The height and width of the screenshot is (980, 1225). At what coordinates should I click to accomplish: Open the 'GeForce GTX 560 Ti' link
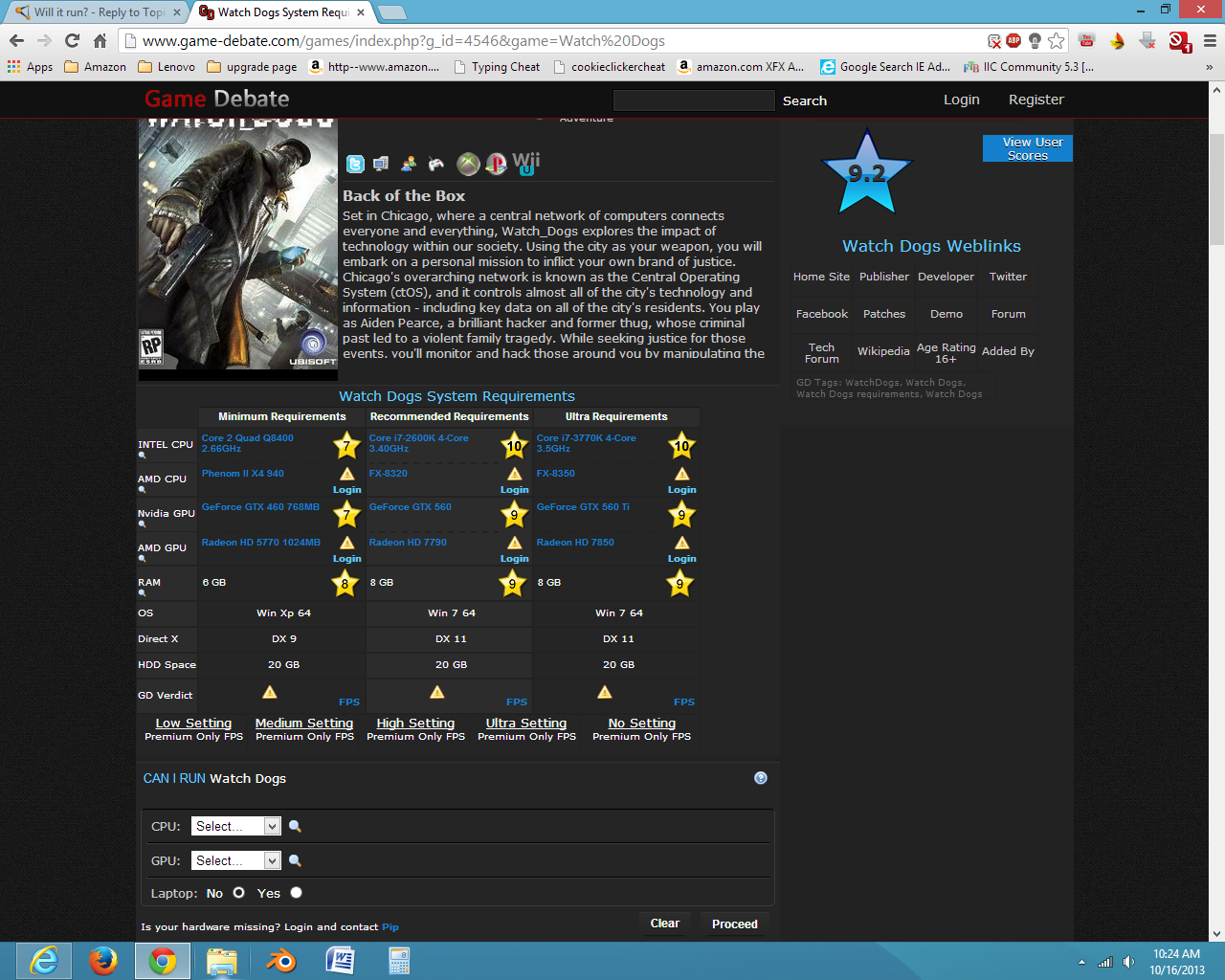tap(583, 507)
